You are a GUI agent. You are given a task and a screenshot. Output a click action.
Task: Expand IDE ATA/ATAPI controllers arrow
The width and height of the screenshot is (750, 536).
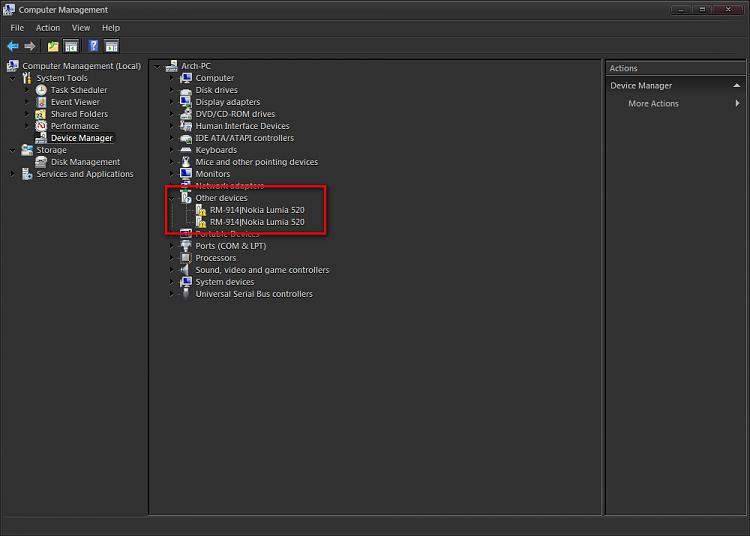pos(171,138)
